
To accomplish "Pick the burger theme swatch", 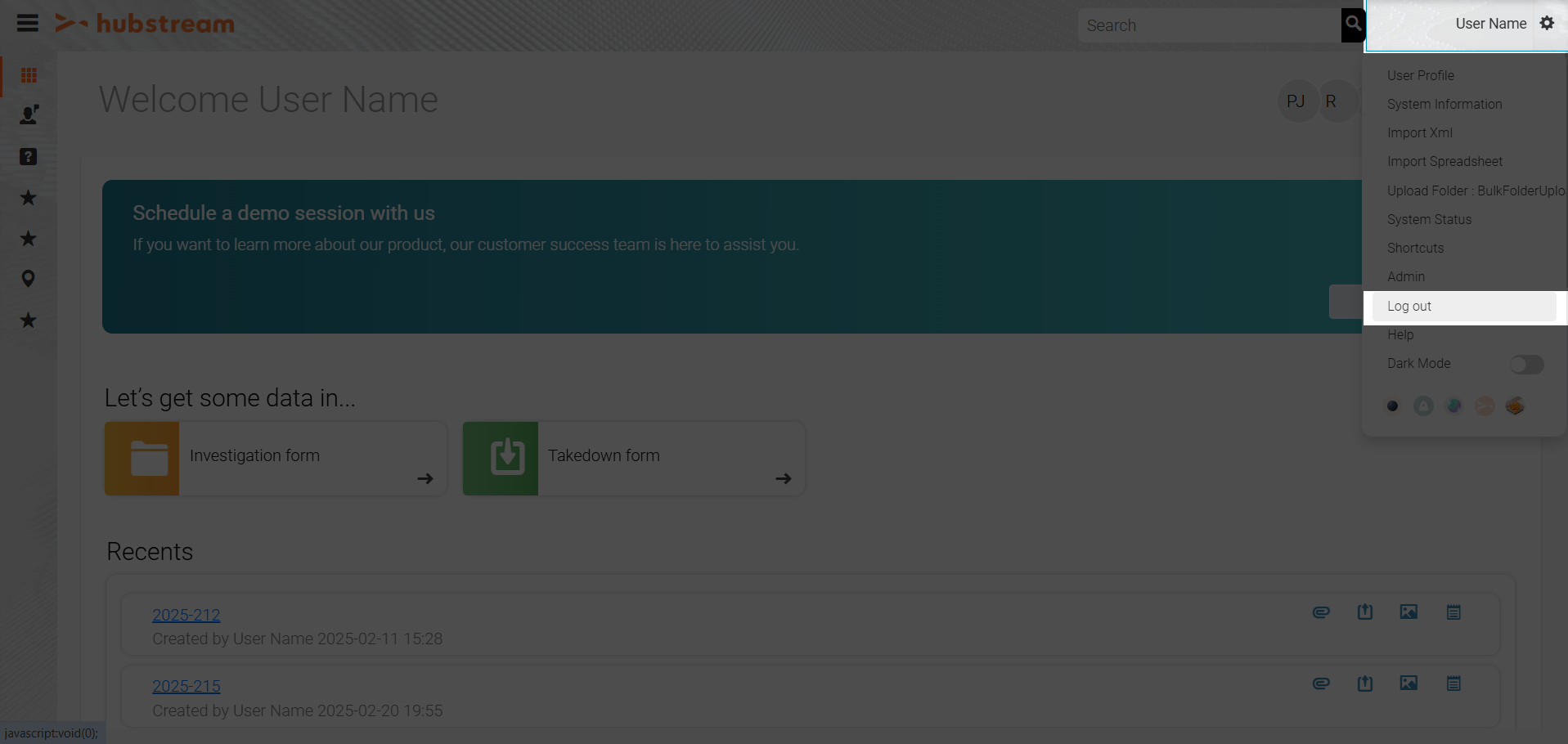I will (1515, 406).
